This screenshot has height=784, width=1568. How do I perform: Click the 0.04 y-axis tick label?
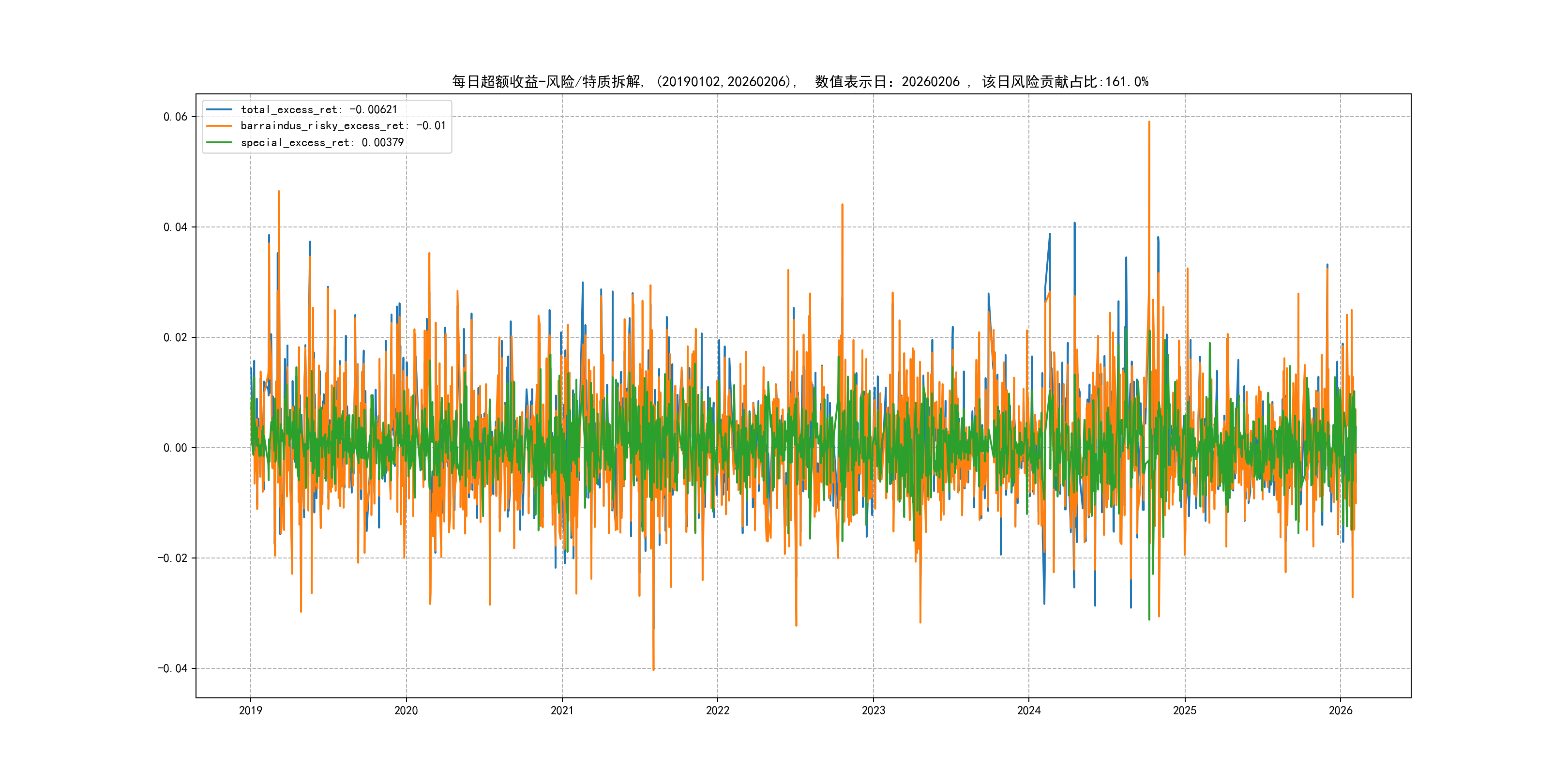(x=175, y=227)
